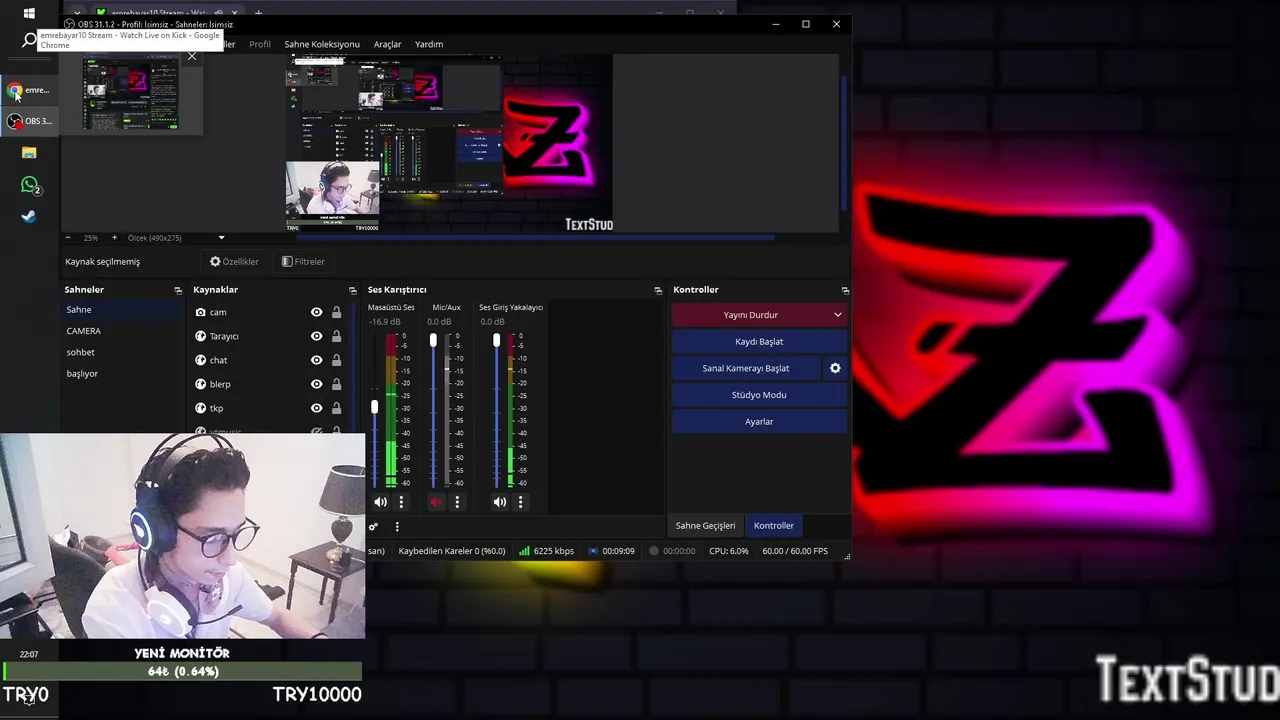Open File Explorer from the taskbar

29,153
